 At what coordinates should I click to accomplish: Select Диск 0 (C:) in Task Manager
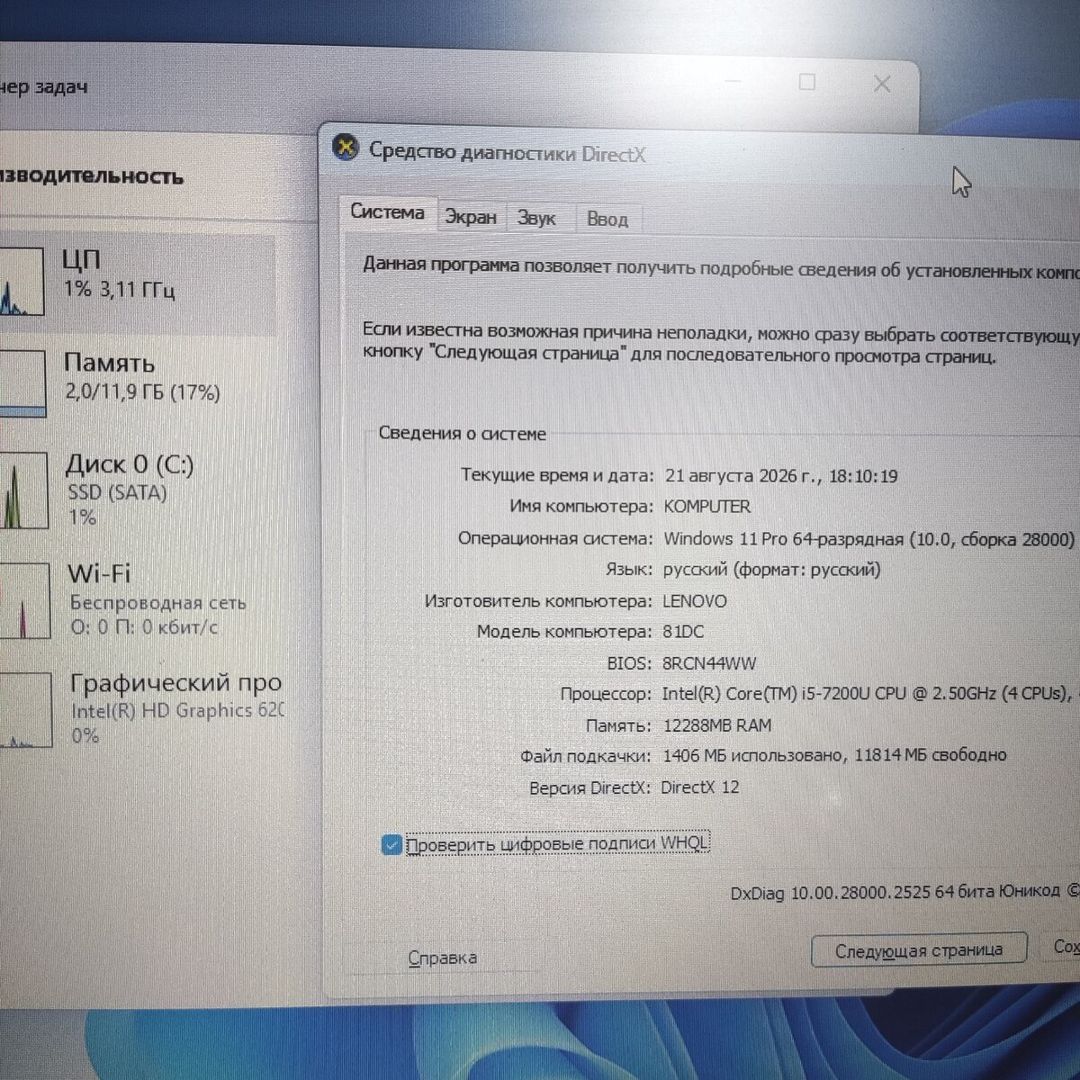point(138,489)
